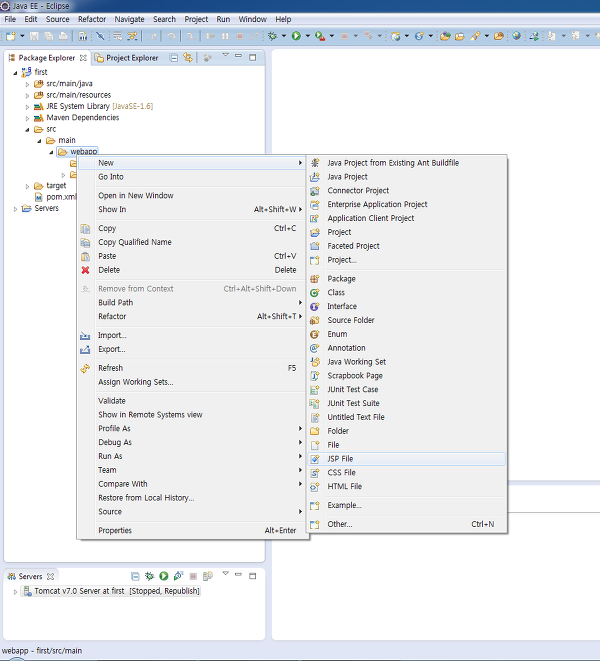
Task: Open the dropdown arrow next to New wizard icon
Action: pos(22,36)
